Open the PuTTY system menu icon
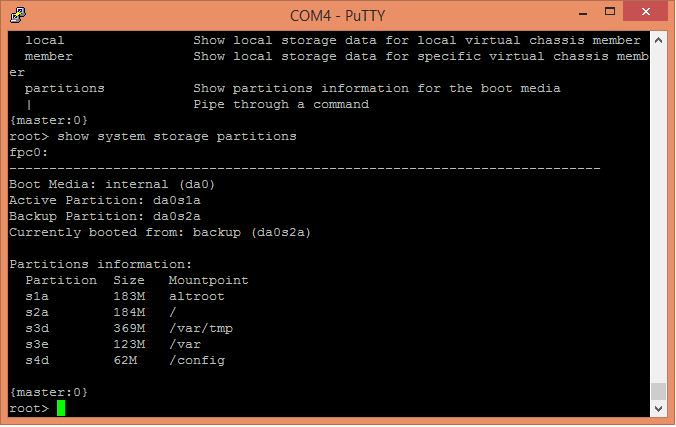 click(18, 15)
